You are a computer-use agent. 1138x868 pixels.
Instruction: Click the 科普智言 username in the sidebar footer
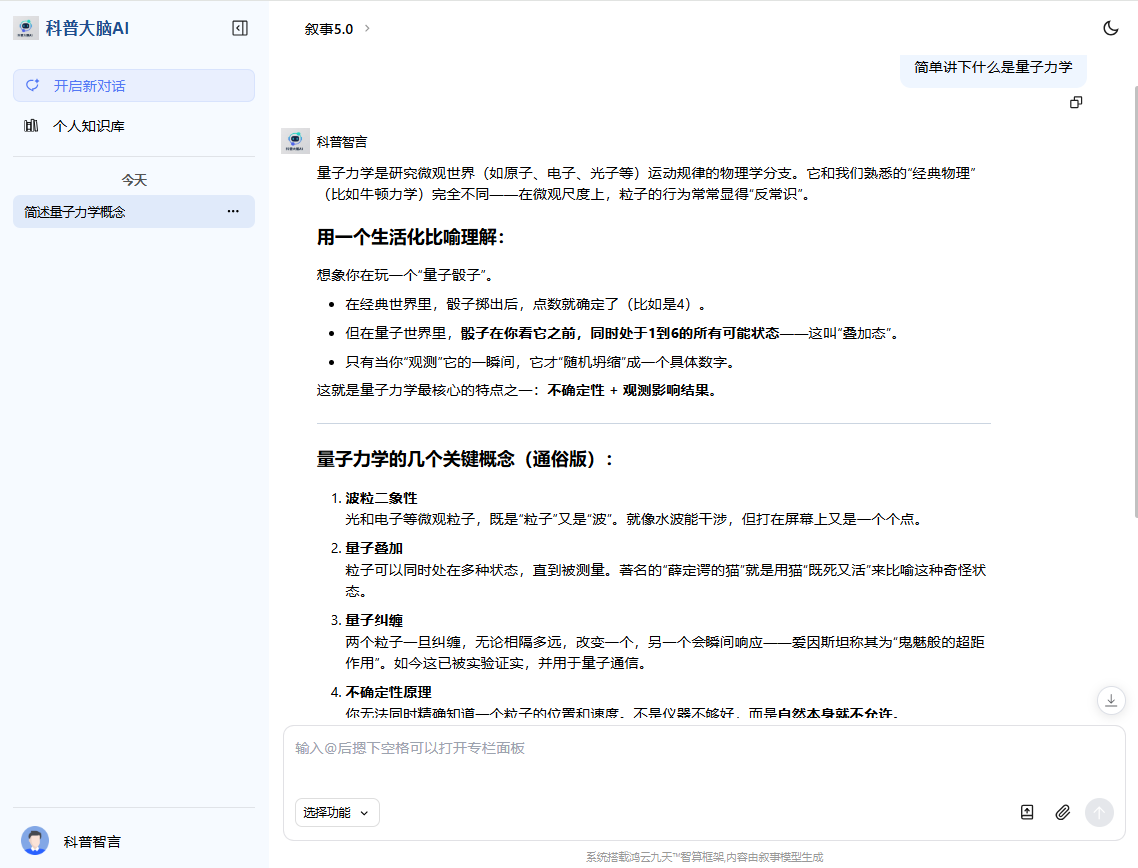(x=92, y=842)
